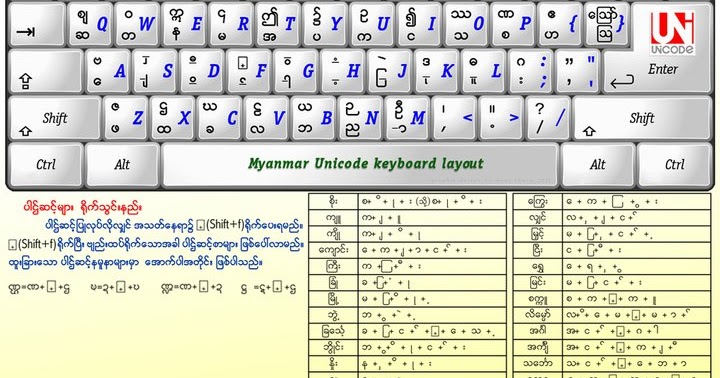Click the less-than < key
This screenshot has width=720, height=378.
(x=455, y=118)
